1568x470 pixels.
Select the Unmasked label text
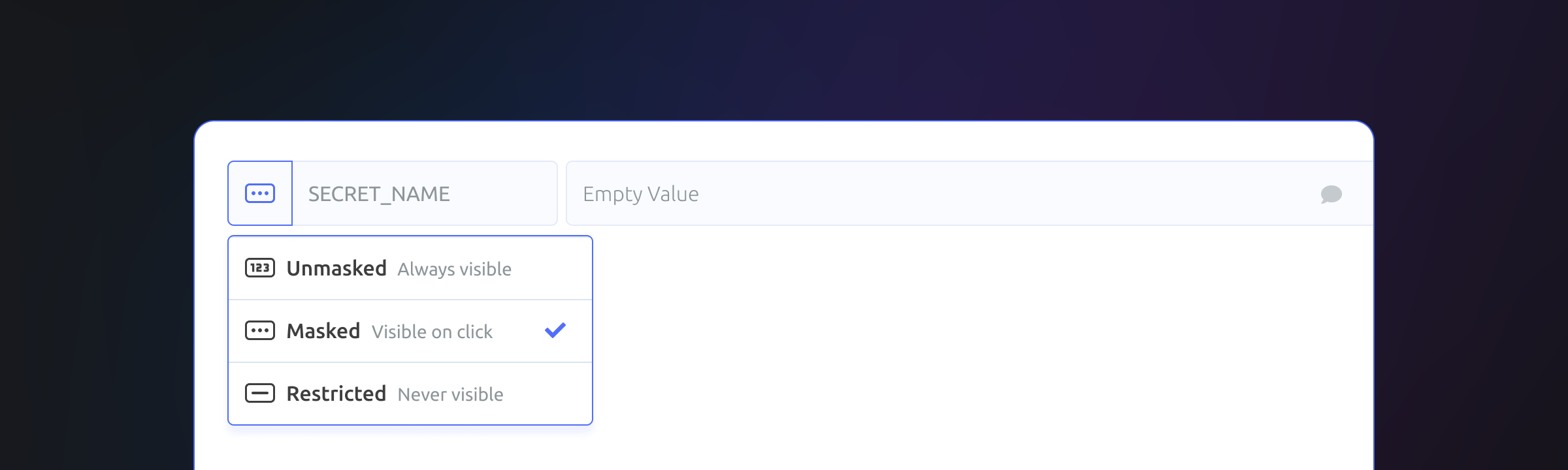click(336, 268)
